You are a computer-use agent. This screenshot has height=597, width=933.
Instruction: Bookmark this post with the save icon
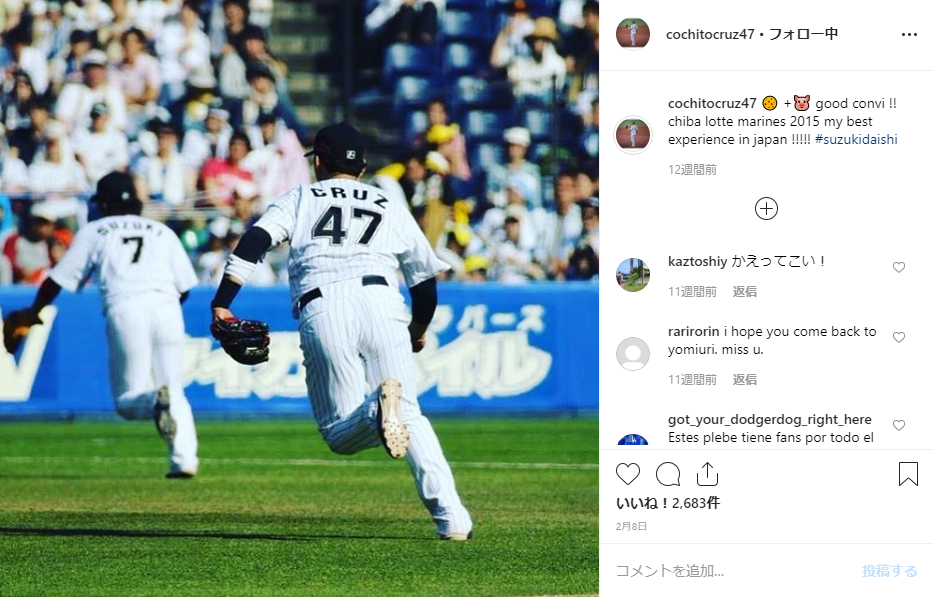(x=908, y=474)
